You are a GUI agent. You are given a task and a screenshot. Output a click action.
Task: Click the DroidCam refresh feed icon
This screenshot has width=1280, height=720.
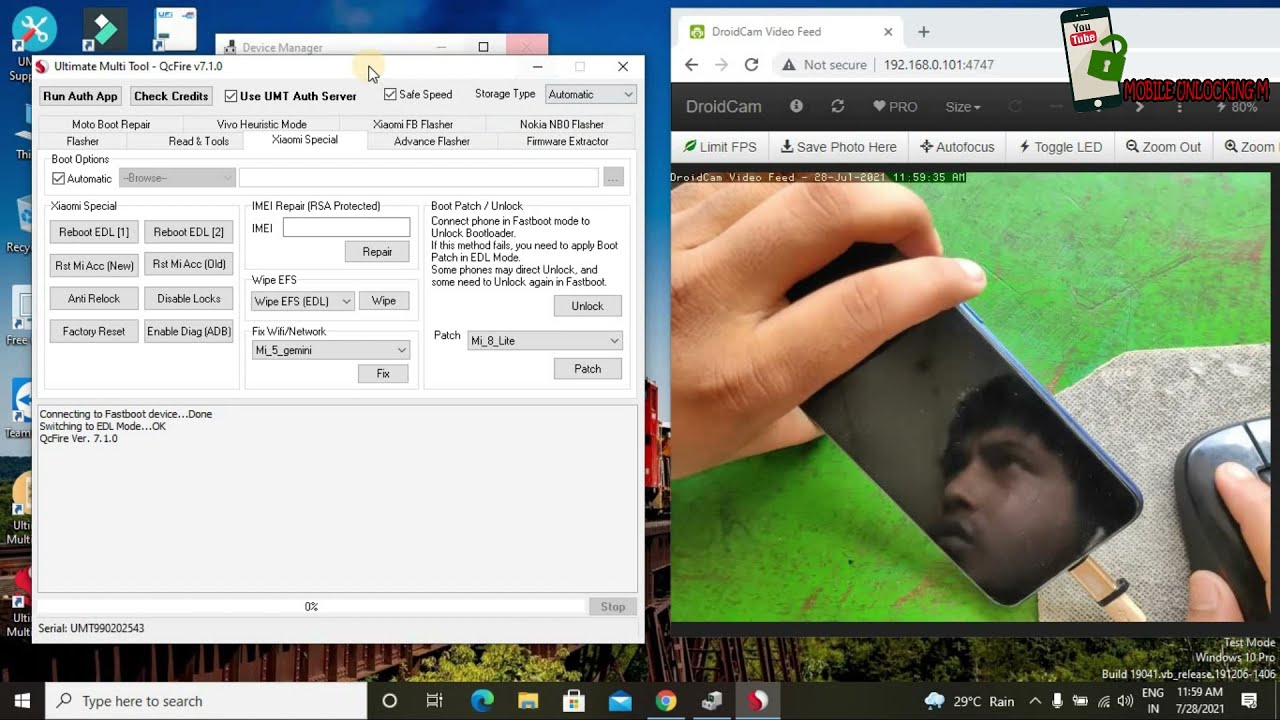838,106
